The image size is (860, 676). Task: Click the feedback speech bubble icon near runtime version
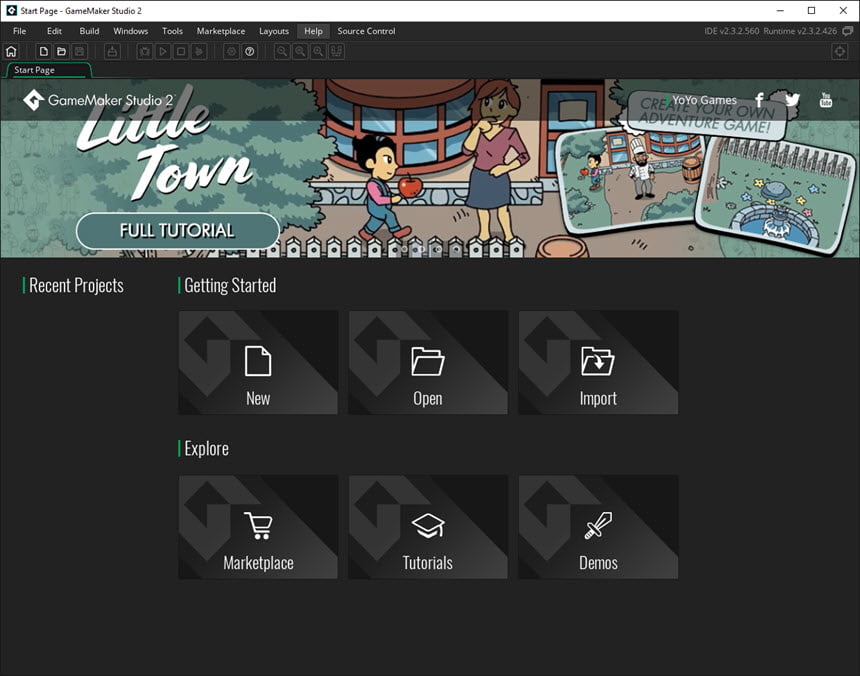point(848,31)
